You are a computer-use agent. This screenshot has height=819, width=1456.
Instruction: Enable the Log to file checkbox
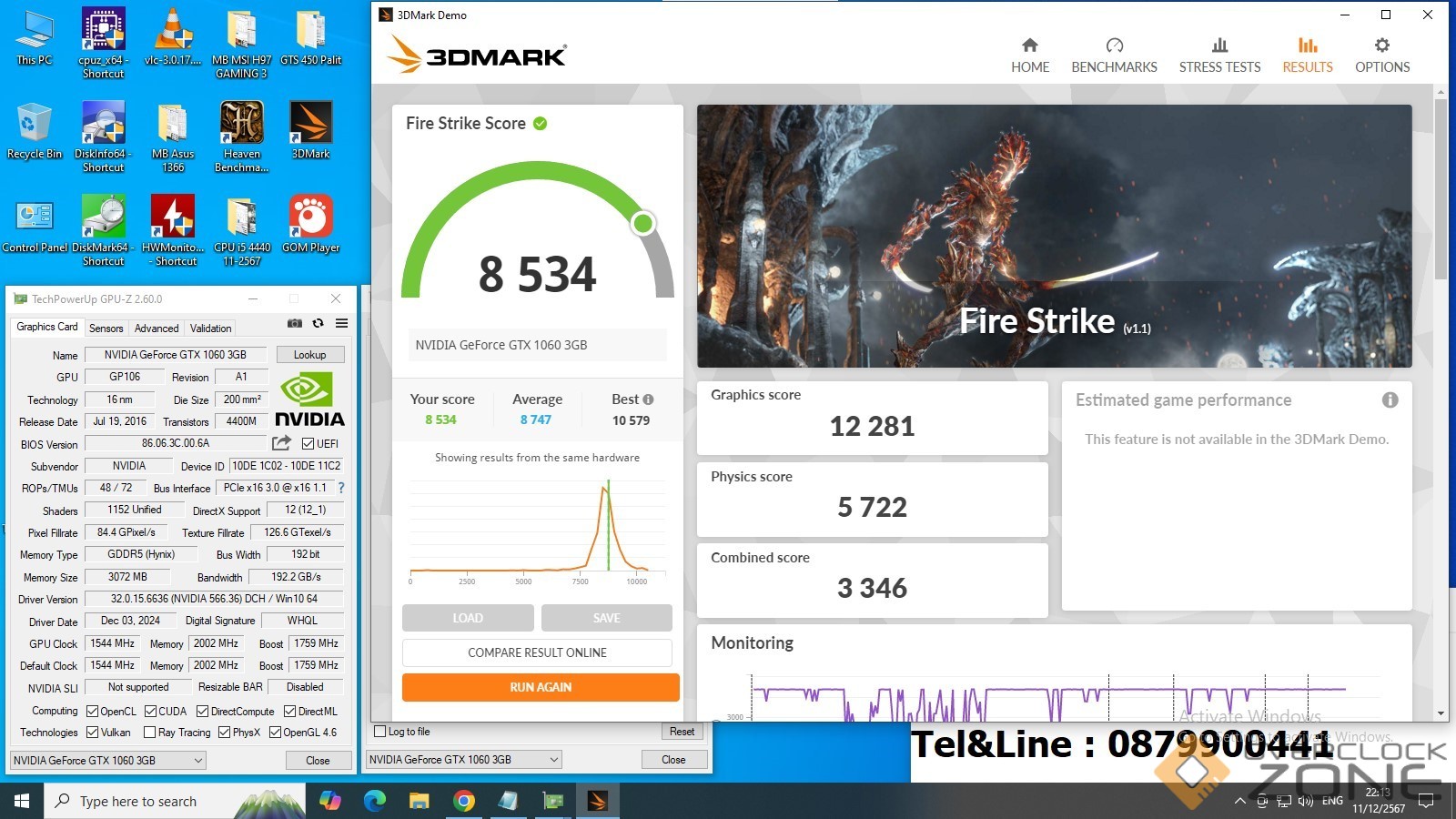click(380, 732)
